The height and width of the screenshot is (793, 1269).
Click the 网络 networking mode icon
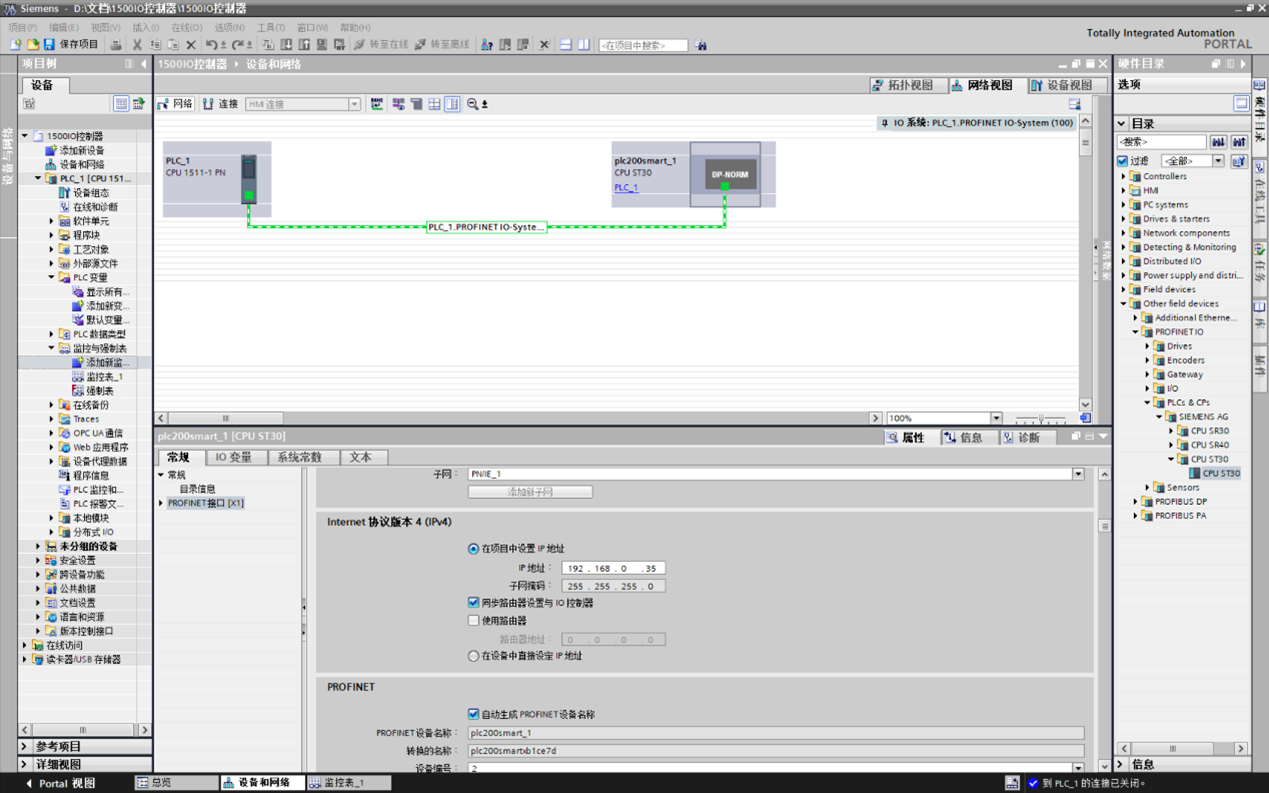176,104
